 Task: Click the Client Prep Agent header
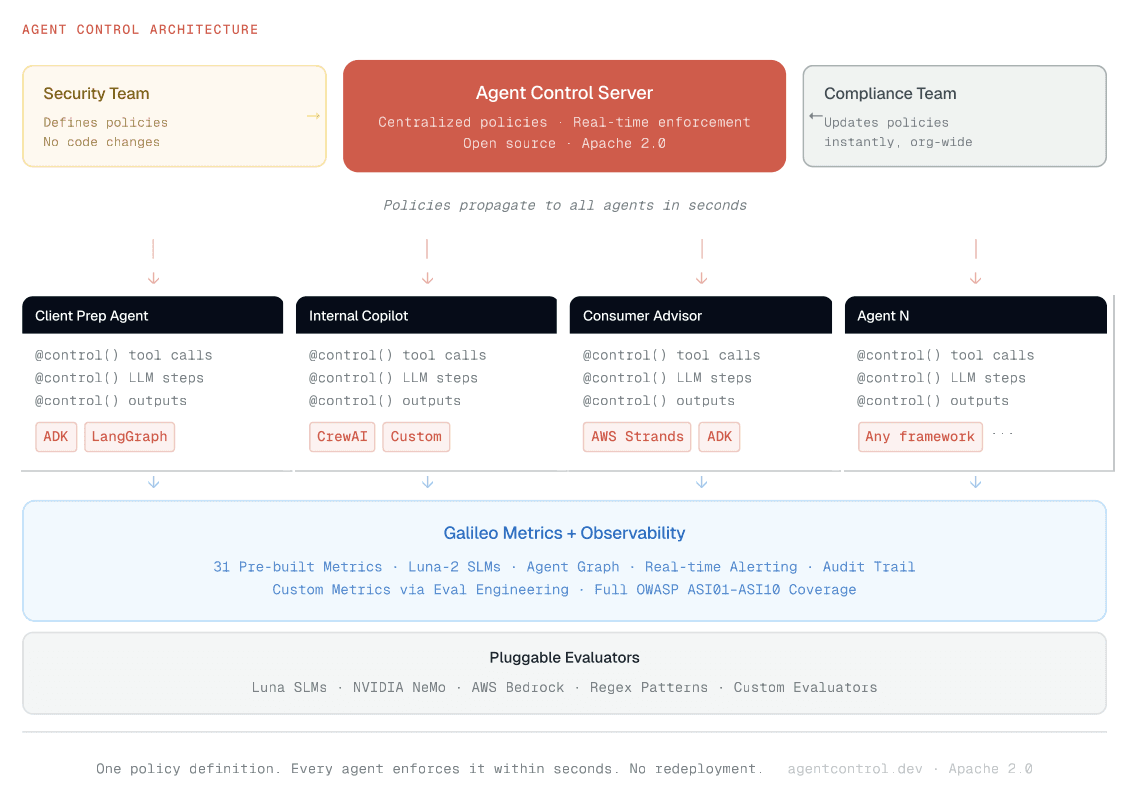(153, 315)
